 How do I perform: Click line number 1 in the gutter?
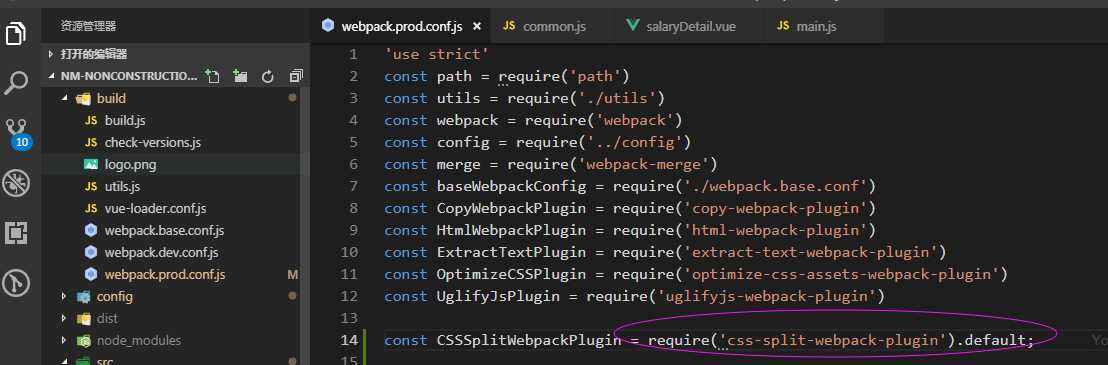[353, 54]
